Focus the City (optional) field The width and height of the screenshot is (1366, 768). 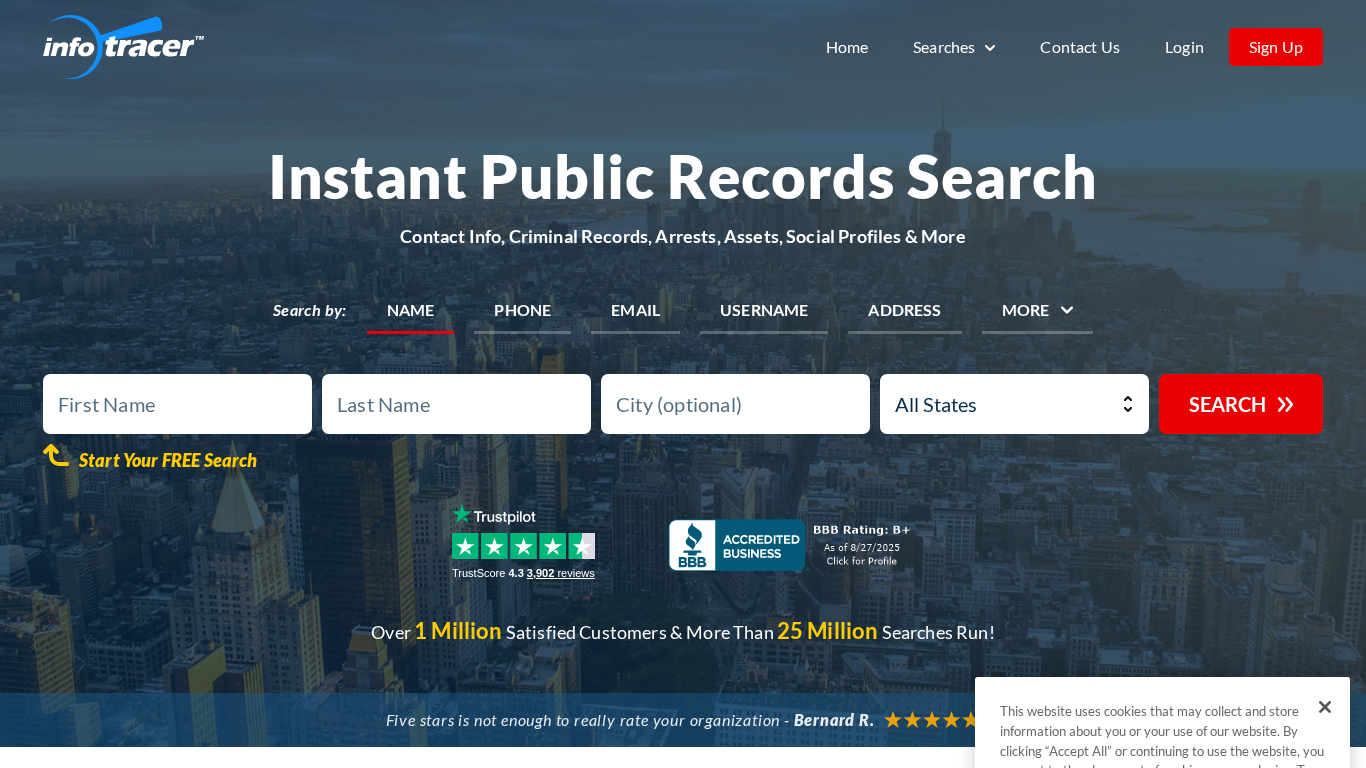tap(735, 404)
